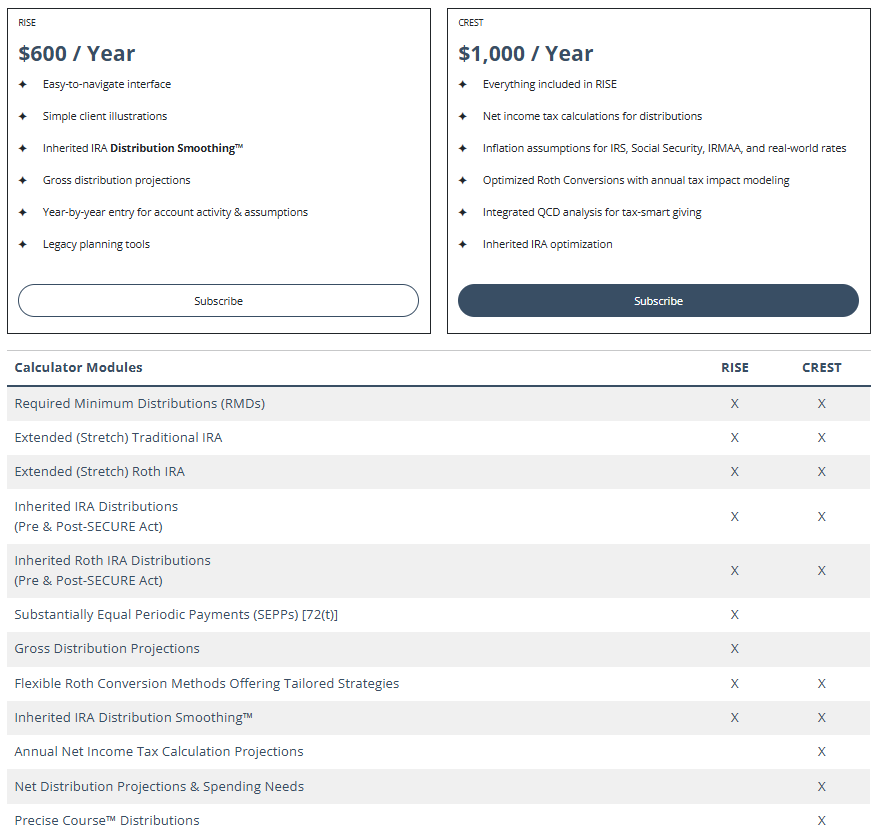Click the Inflation assumptions for IRS feature text
The height and width of the screenshot is (830, 871).
tap(664, 148)
